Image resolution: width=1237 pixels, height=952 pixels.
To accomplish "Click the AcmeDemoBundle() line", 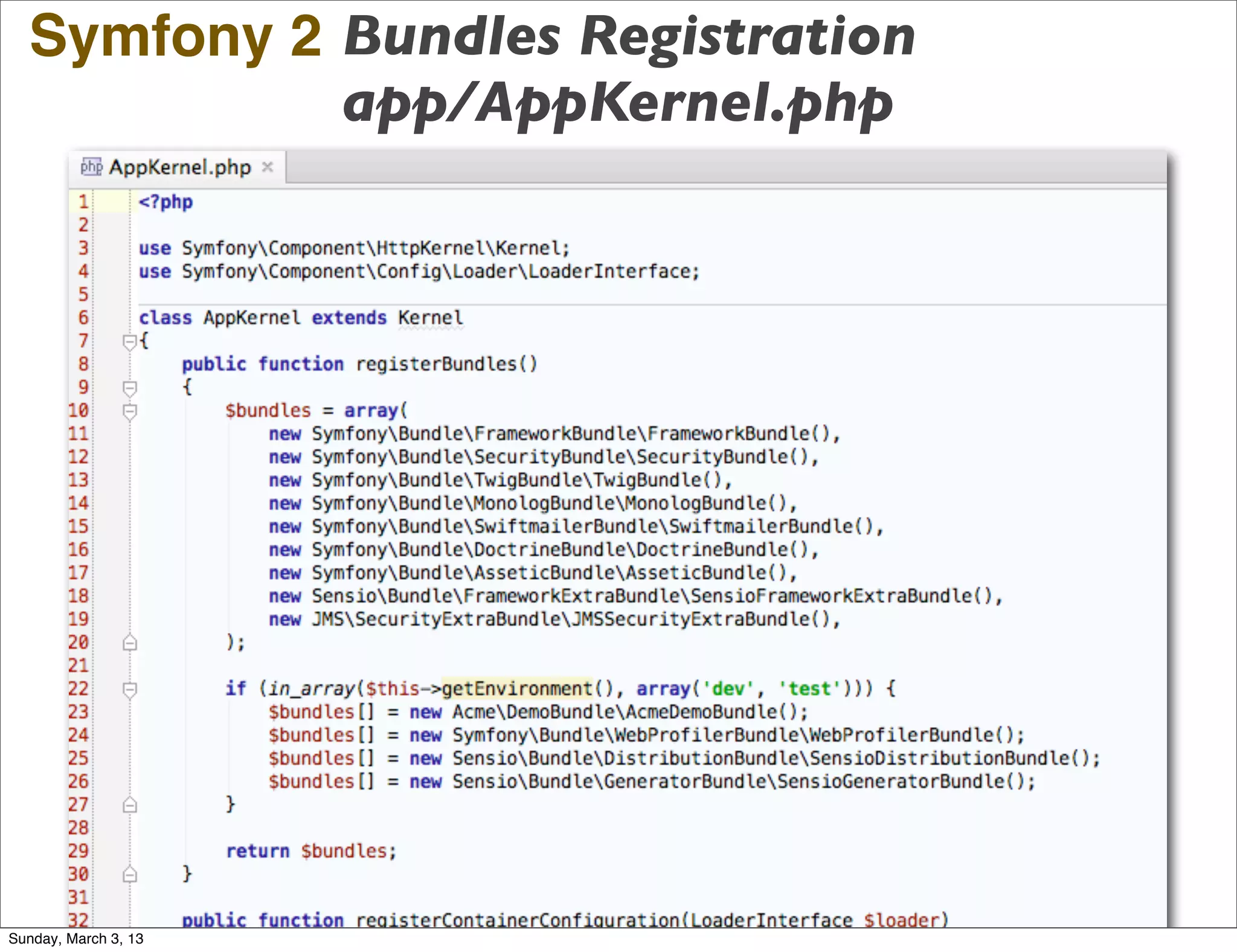I will pyautogui.click(x=538, y=712).
